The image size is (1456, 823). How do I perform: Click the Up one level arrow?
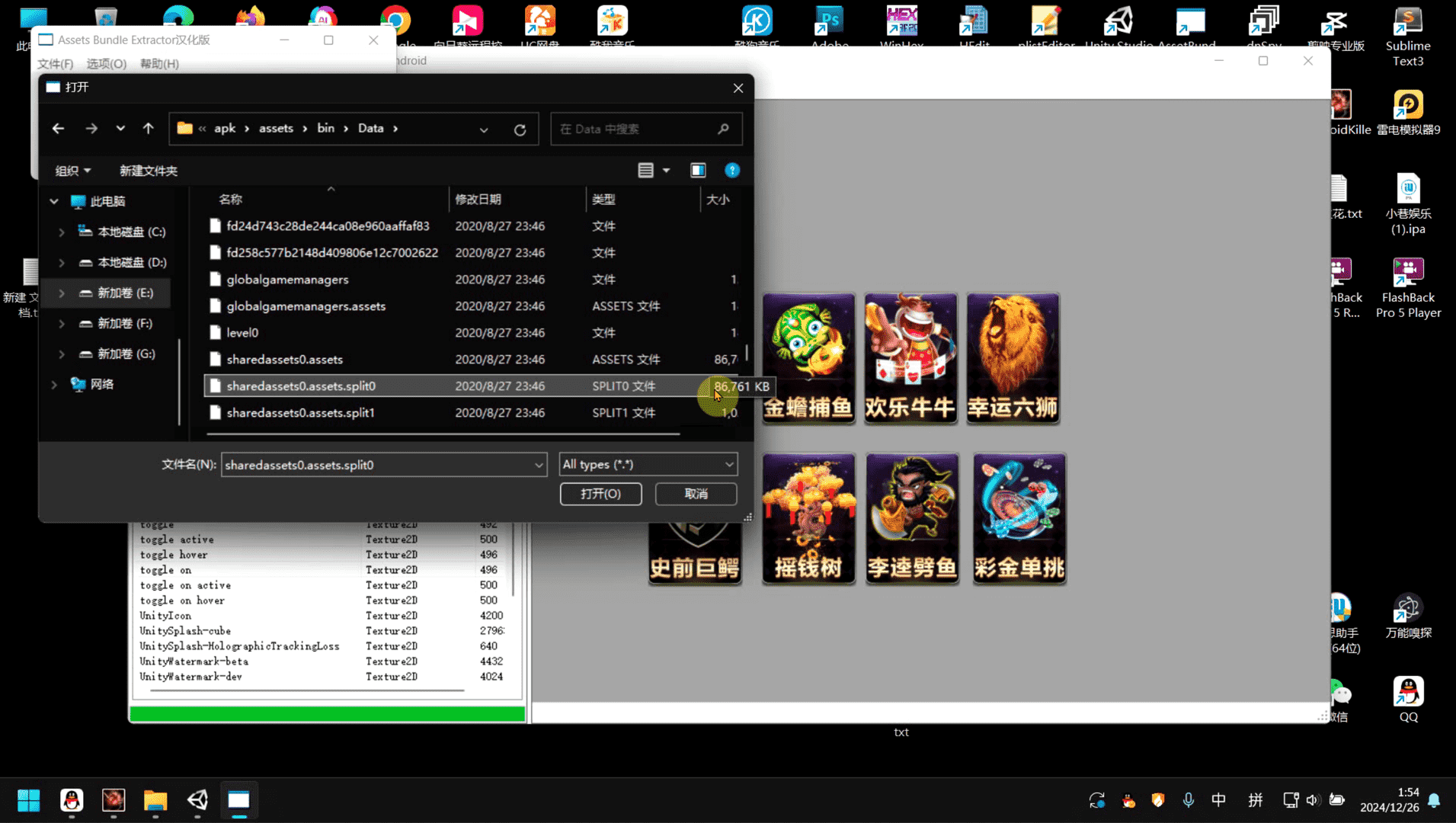(x=148, y=129)
